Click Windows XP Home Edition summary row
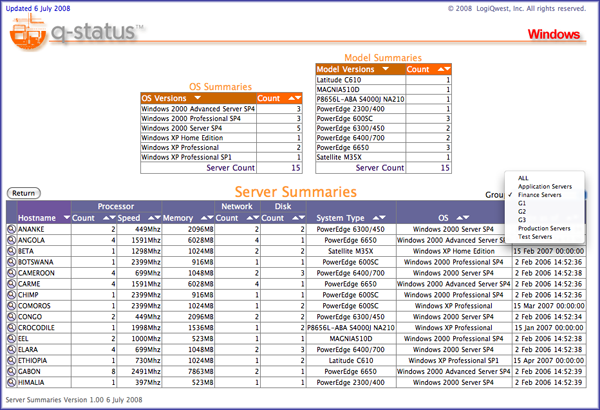 221,138
